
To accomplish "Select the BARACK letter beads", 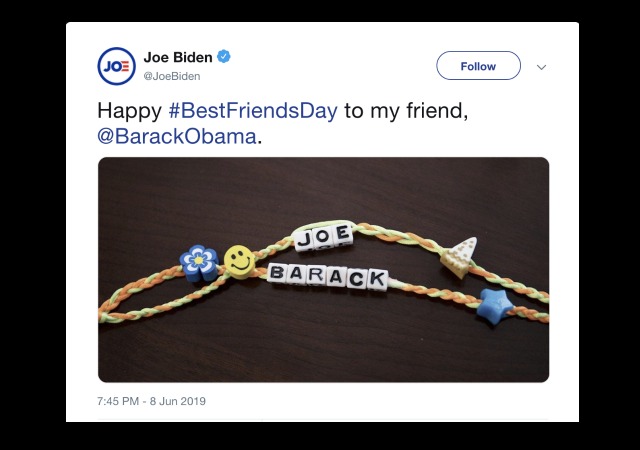I will [x=328, y=277].
